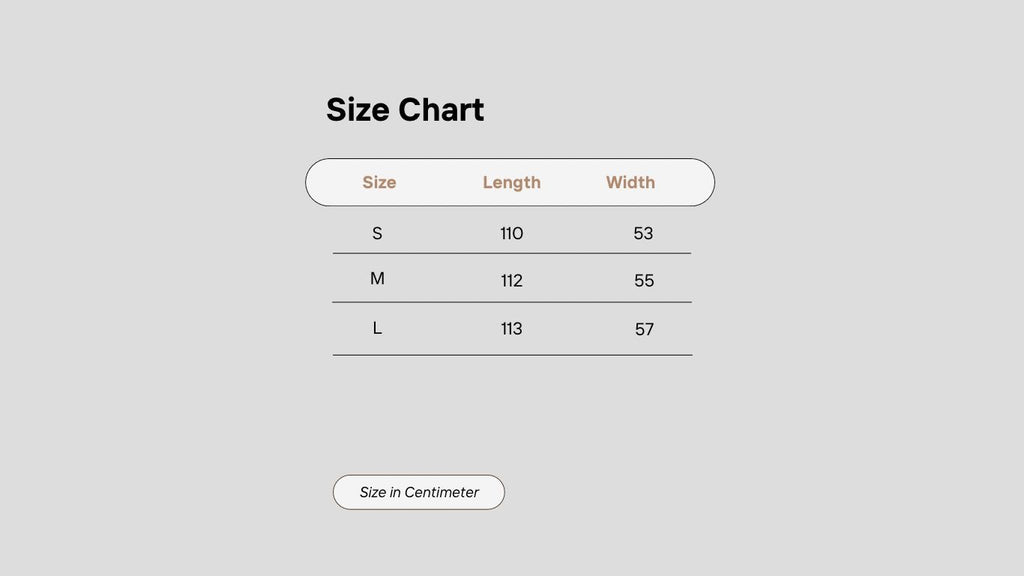Viewport: 1024px width, 576px height.
Task: Click the divider line below the L row
Action: 513,355
